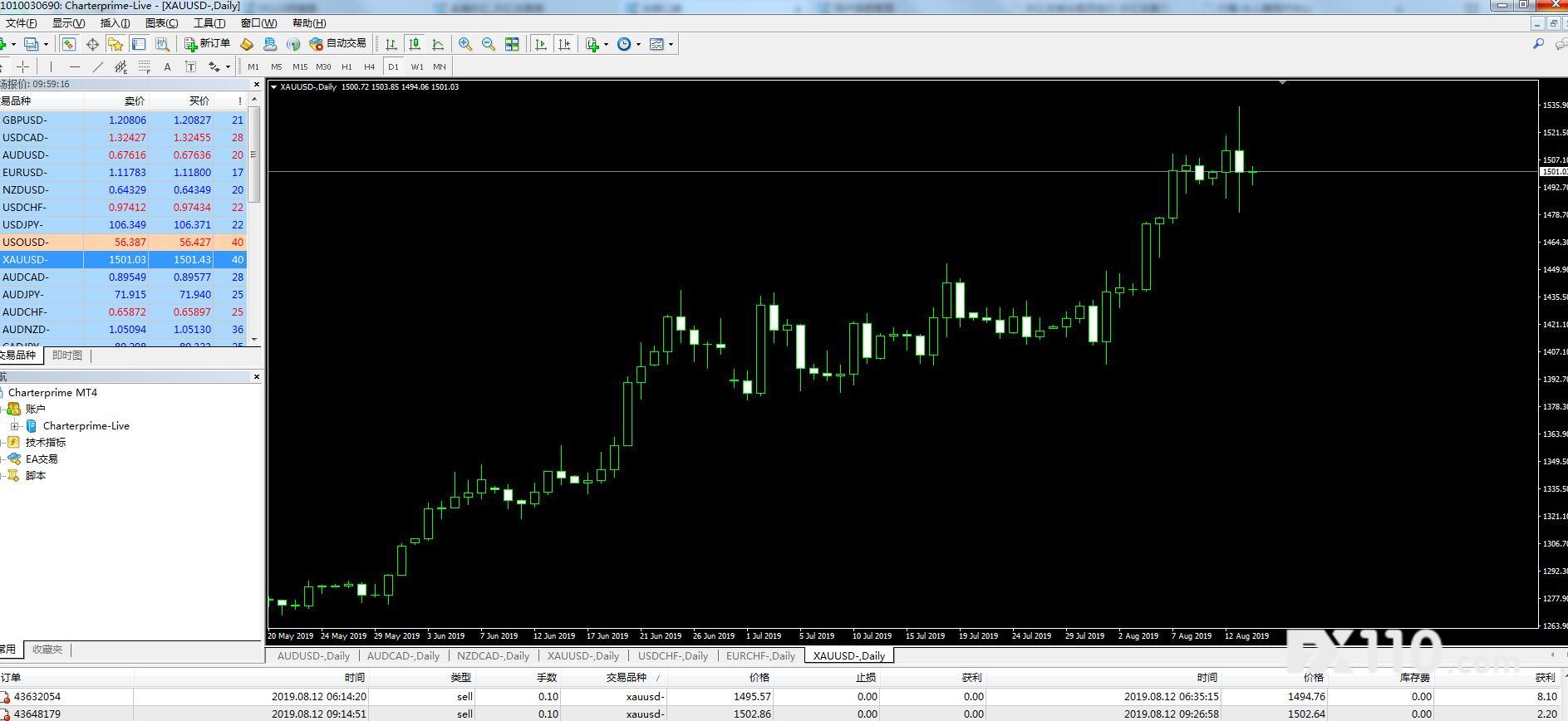The image size is (1568, 721).
Task: Open the 文件(F) menu
Action: (21, 23)
